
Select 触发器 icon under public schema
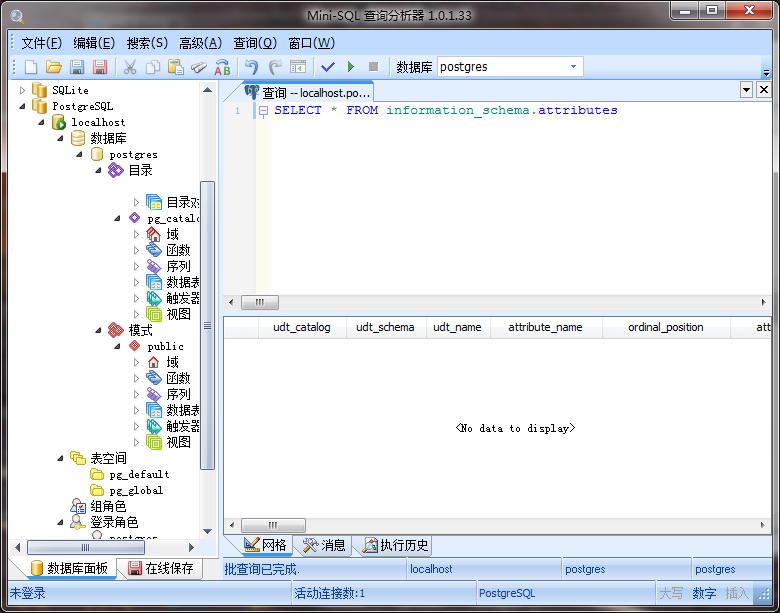tap(154, 426)
